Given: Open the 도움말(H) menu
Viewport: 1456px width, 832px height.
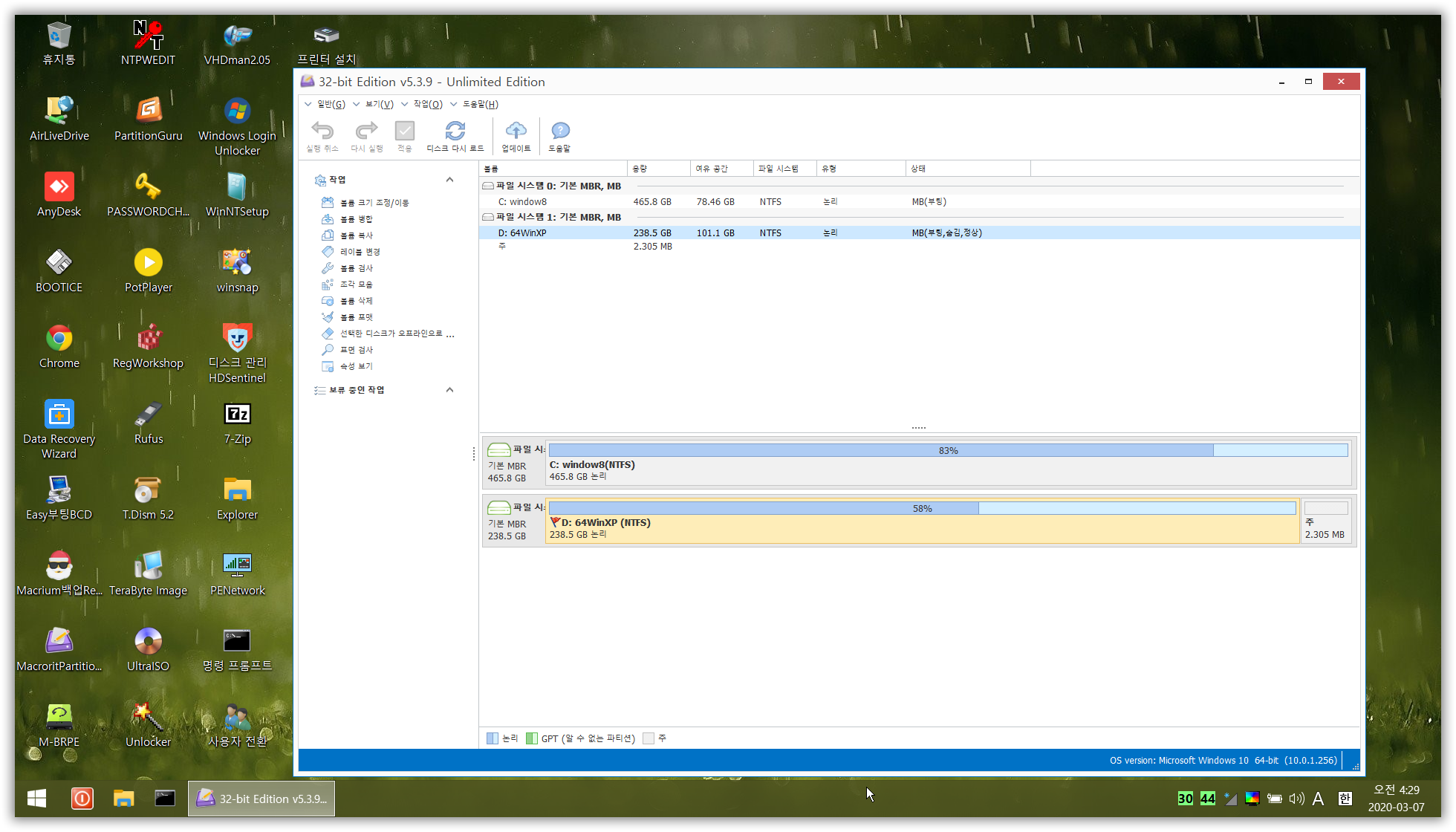Looking at the screenshot, I should (474, 104).
